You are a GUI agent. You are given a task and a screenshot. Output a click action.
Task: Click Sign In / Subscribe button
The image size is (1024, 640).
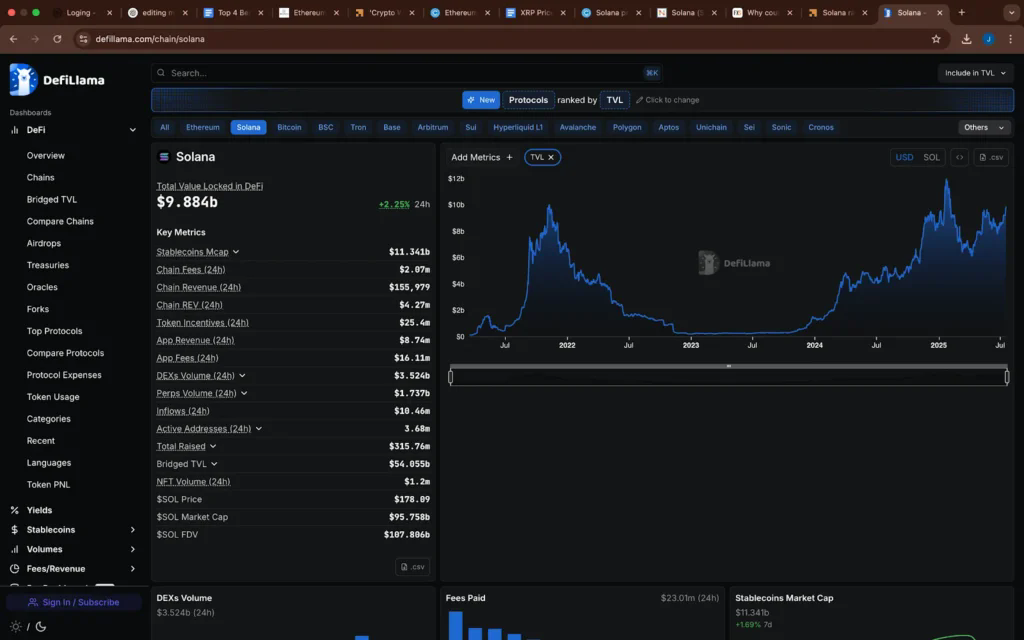(x=74, y=602)
